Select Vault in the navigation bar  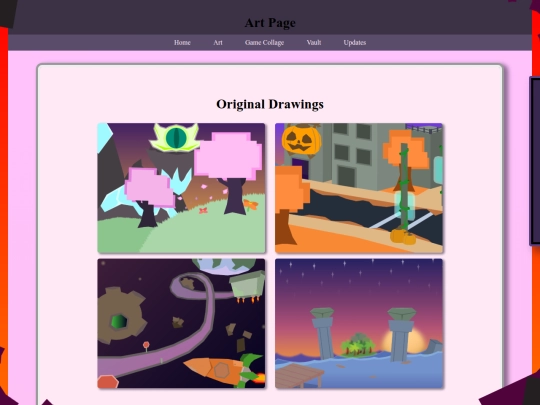point(314,42)
